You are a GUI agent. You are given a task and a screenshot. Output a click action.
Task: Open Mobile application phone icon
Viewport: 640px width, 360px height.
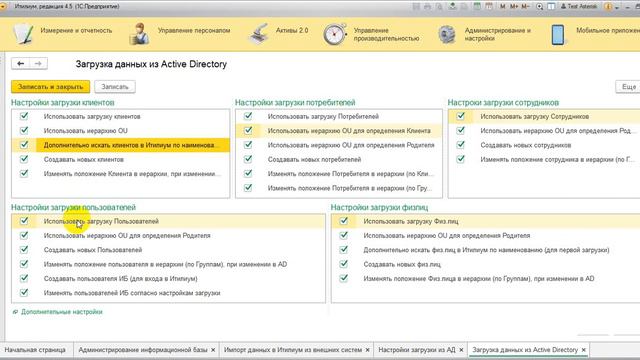558,35
